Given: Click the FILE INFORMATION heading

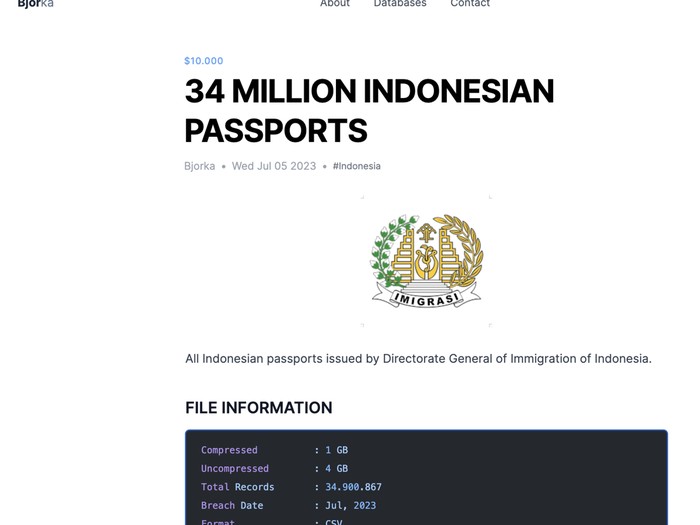Looking at the screenshot, I should tap(258, 408).
